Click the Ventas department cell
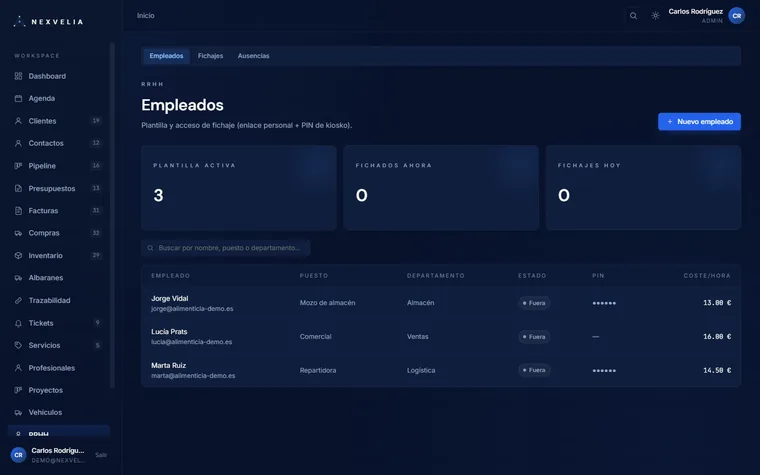The height and width of the screenshot is (475, 760). (x=417, y=336)
